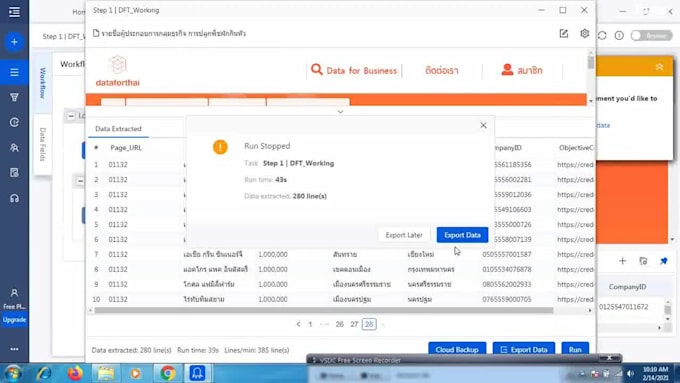
Task: Click the CompanyID header in background panel
Action: (x=627, y=287)
